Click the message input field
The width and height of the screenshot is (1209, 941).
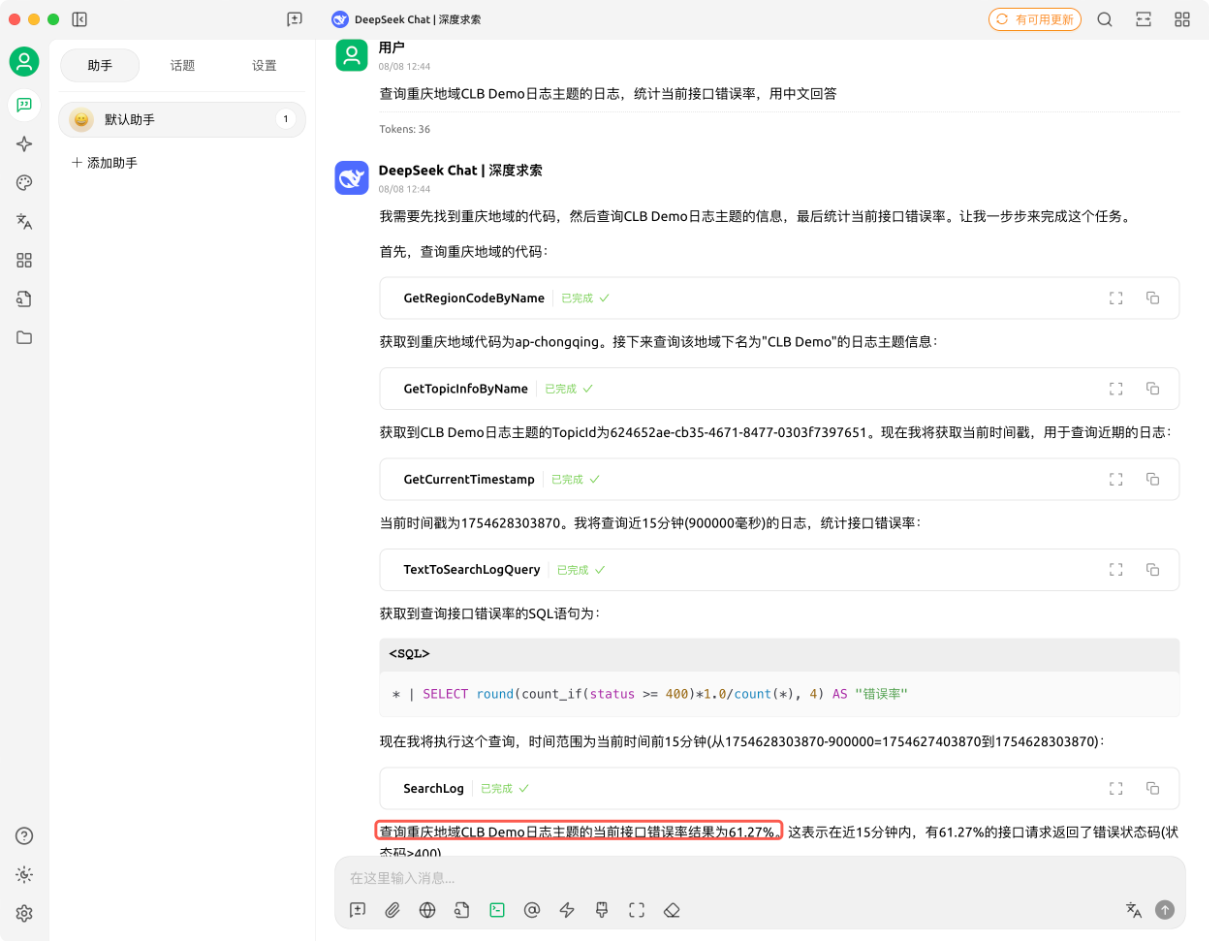[x=760, y=878]
